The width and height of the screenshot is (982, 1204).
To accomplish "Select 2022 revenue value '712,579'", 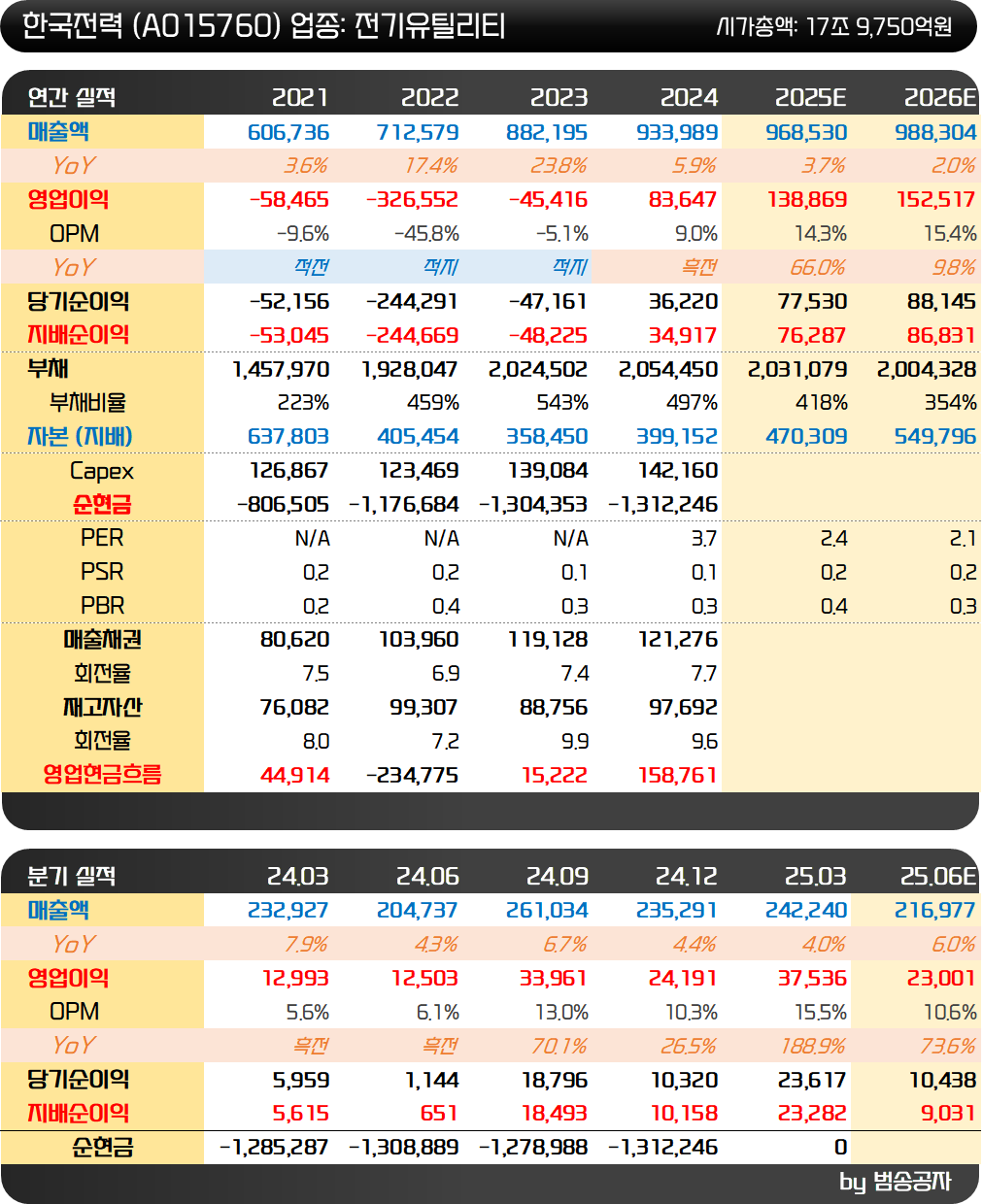I will click(x=418, y=132).
